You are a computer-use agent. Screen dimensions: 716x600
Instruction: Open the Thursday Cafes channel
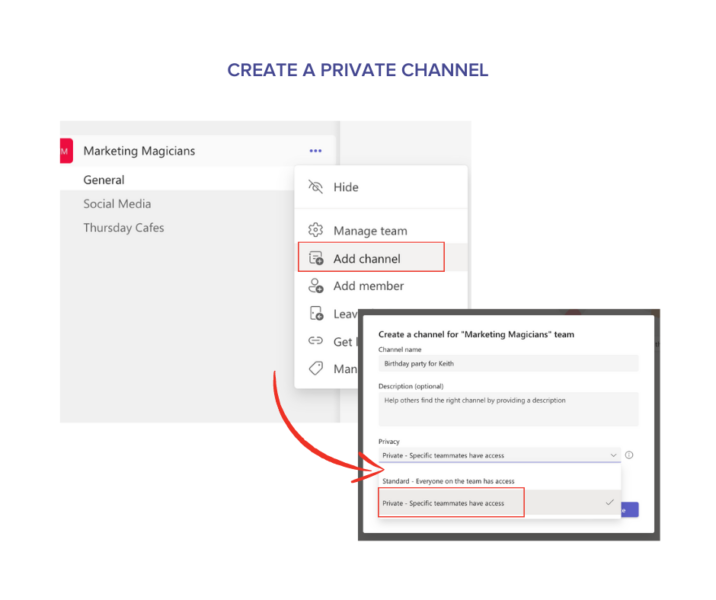click(123, 228)
